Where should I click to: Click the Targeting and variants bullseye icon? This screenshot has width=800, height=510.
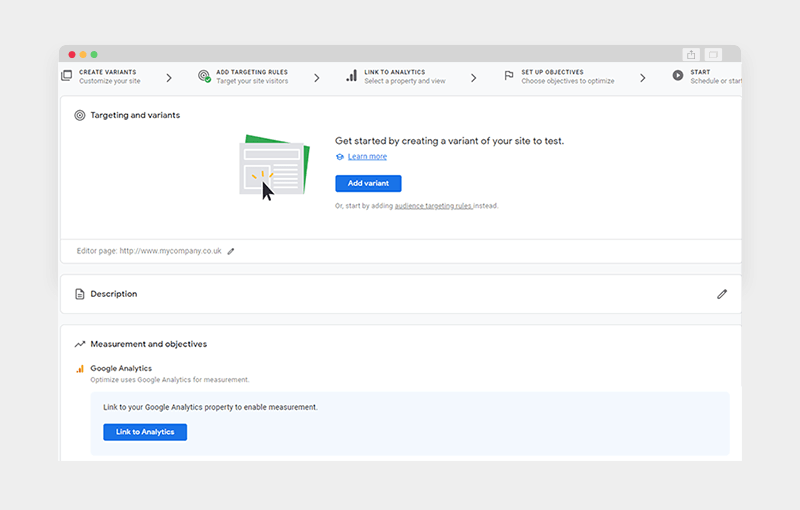tap(80, 115)
